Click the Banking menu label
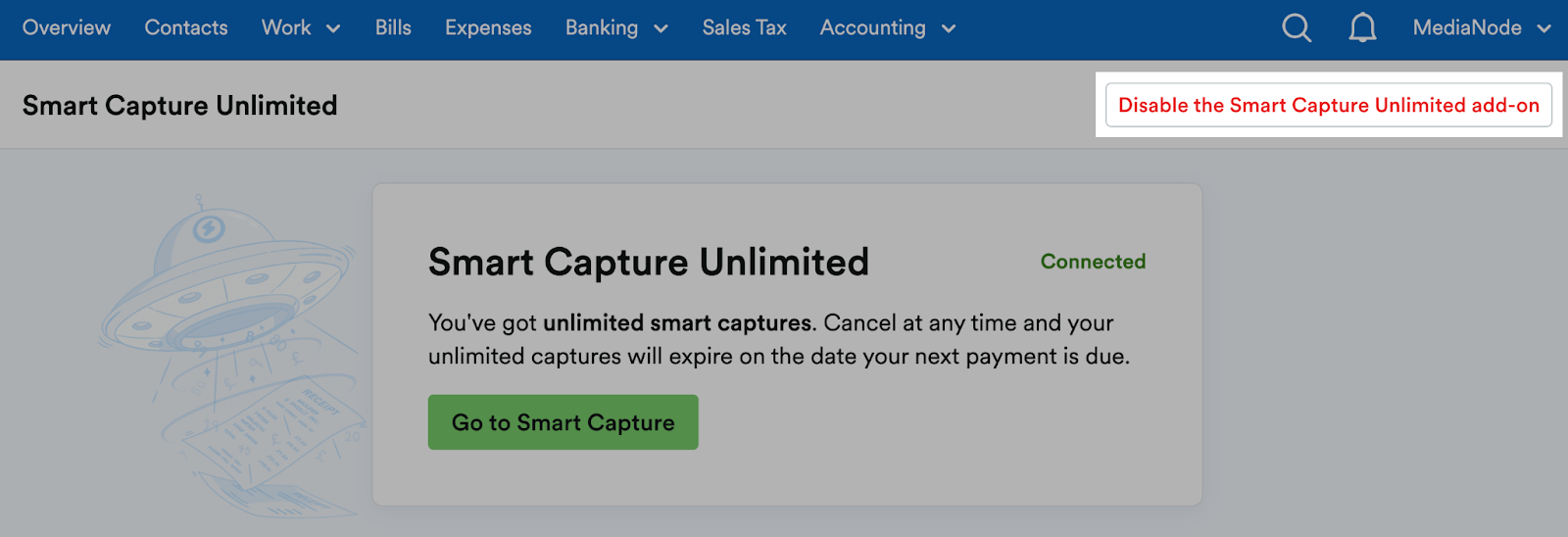The width and height of the screenshot is (1568, 537). pos(602,28)
